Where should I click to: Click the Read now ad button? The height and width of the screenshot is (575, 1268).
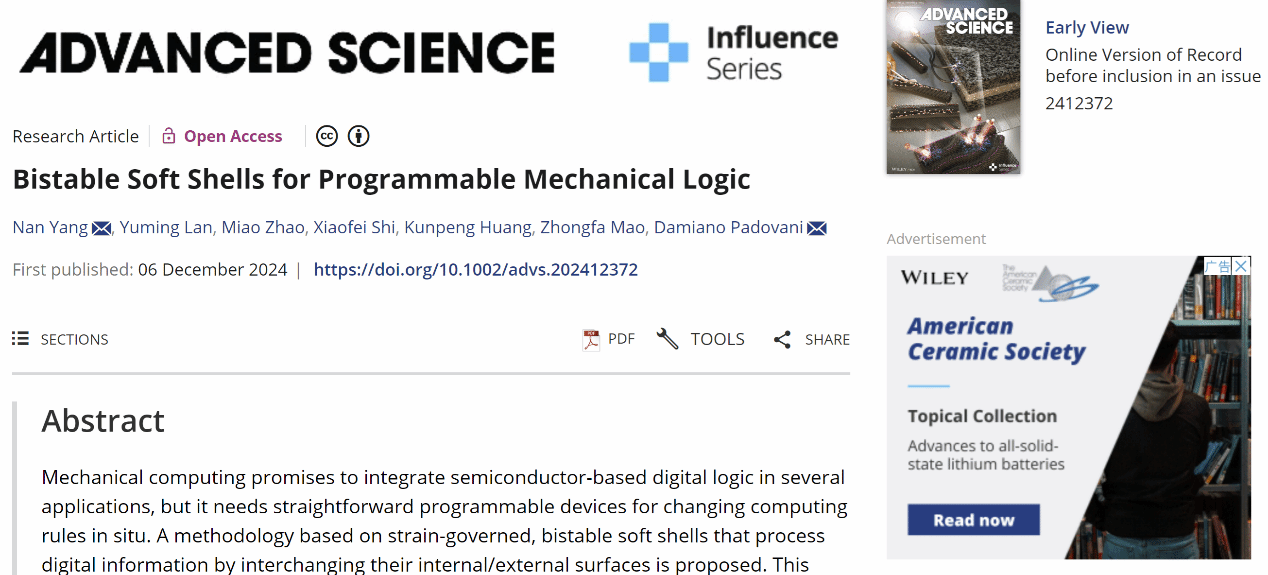click(973, 520)
